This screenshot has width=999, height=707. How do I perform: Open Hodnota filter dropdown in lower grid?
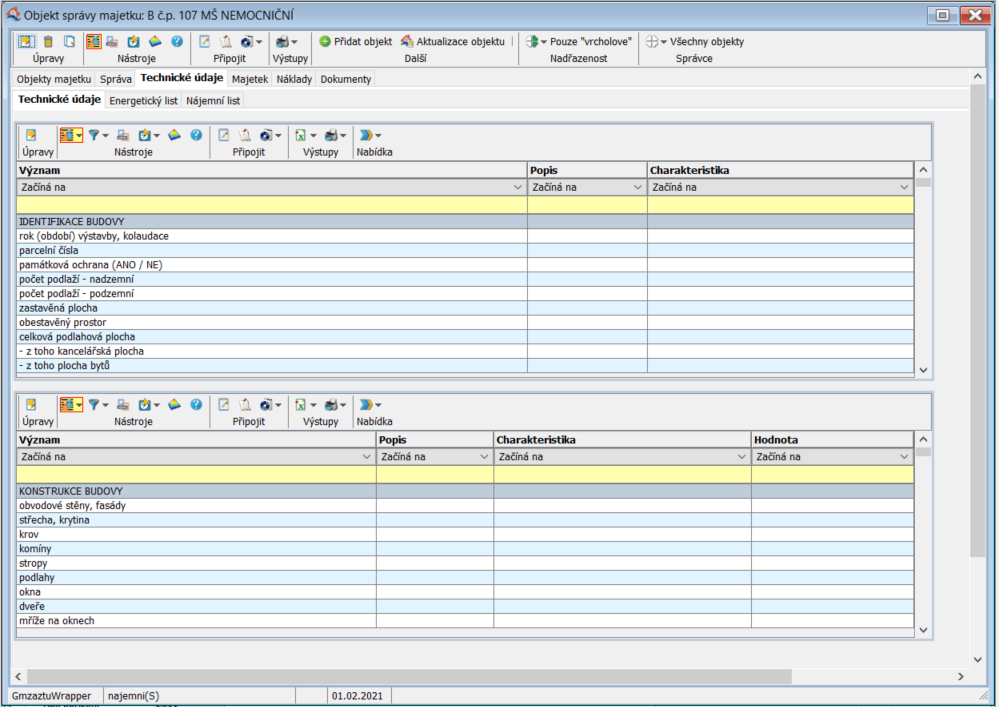pyautogui.click(x=904, y=457)
